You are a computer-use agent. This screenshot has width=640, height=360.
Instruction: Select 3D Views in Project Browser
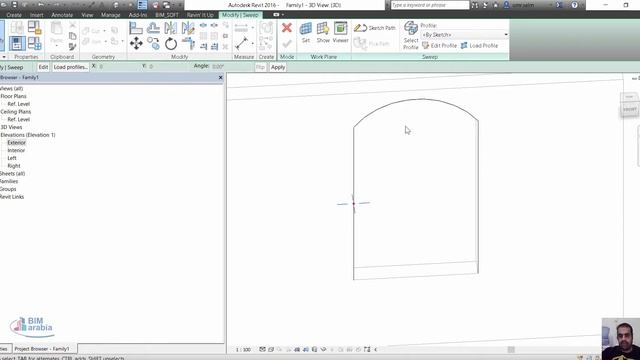11,127
